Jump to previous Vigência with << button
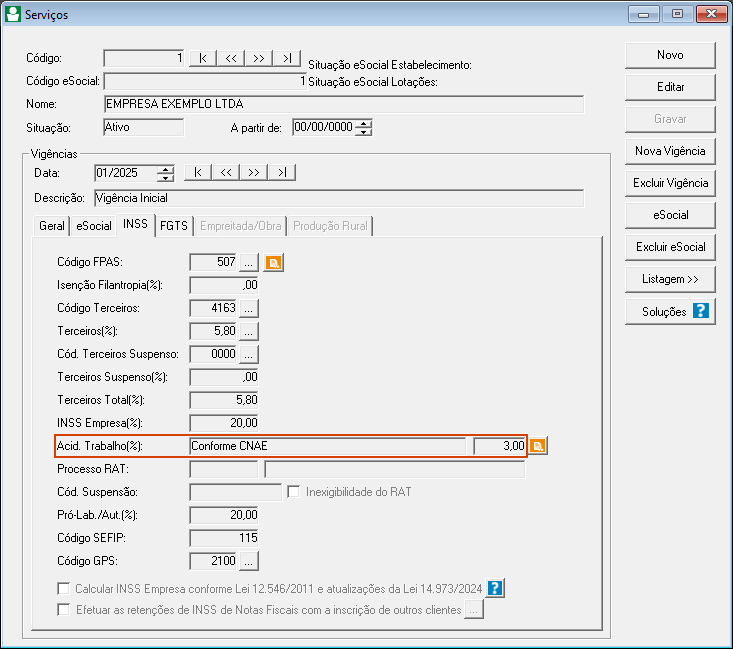 226,173
